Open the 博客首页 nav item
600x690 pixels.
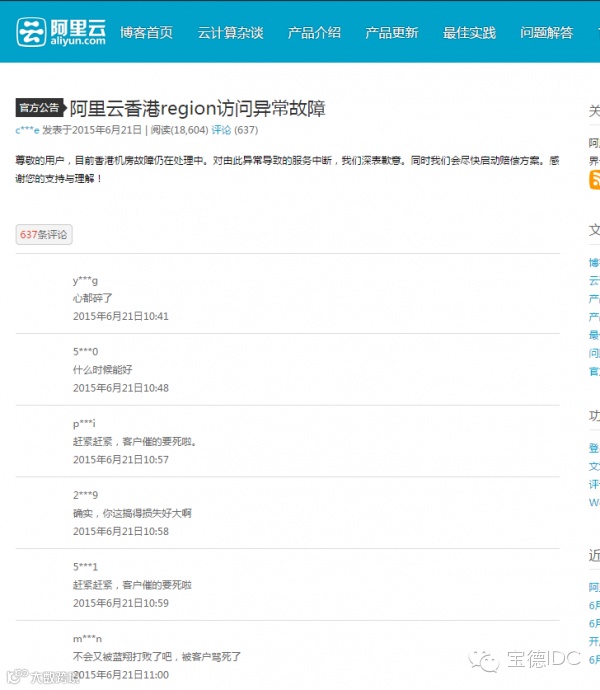pyautogui.click(x=146, y=33)
